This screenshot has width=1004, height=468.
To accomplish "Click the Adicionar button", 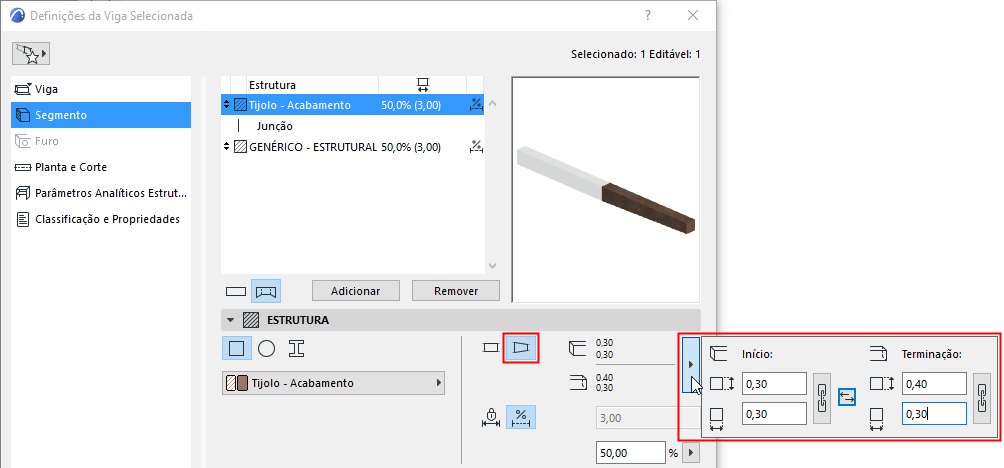I will (355, 291).
